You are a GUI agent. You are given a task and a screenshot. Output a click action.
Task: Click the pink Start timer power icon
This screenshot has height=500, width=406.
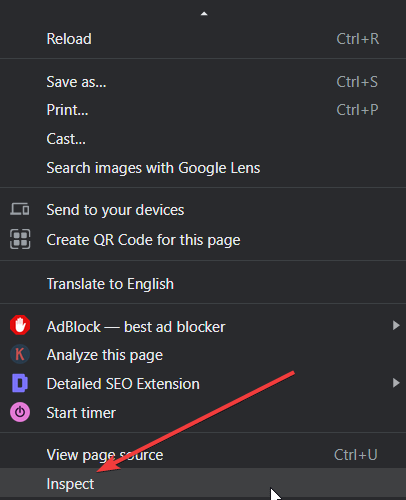20,412
